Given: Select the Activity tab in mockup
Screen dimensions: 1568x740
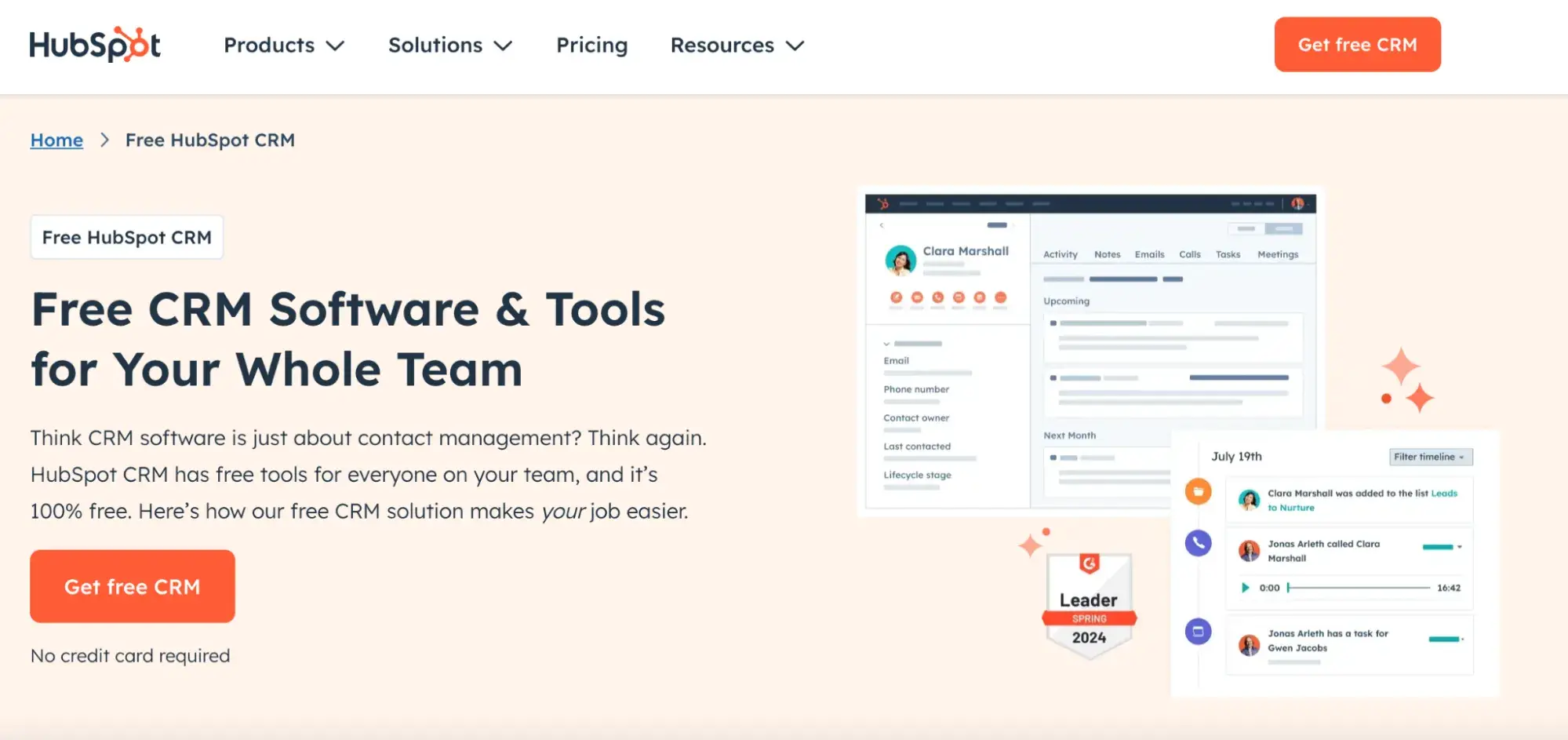Looking at the screenshot, I should [x=1060, y=254].
